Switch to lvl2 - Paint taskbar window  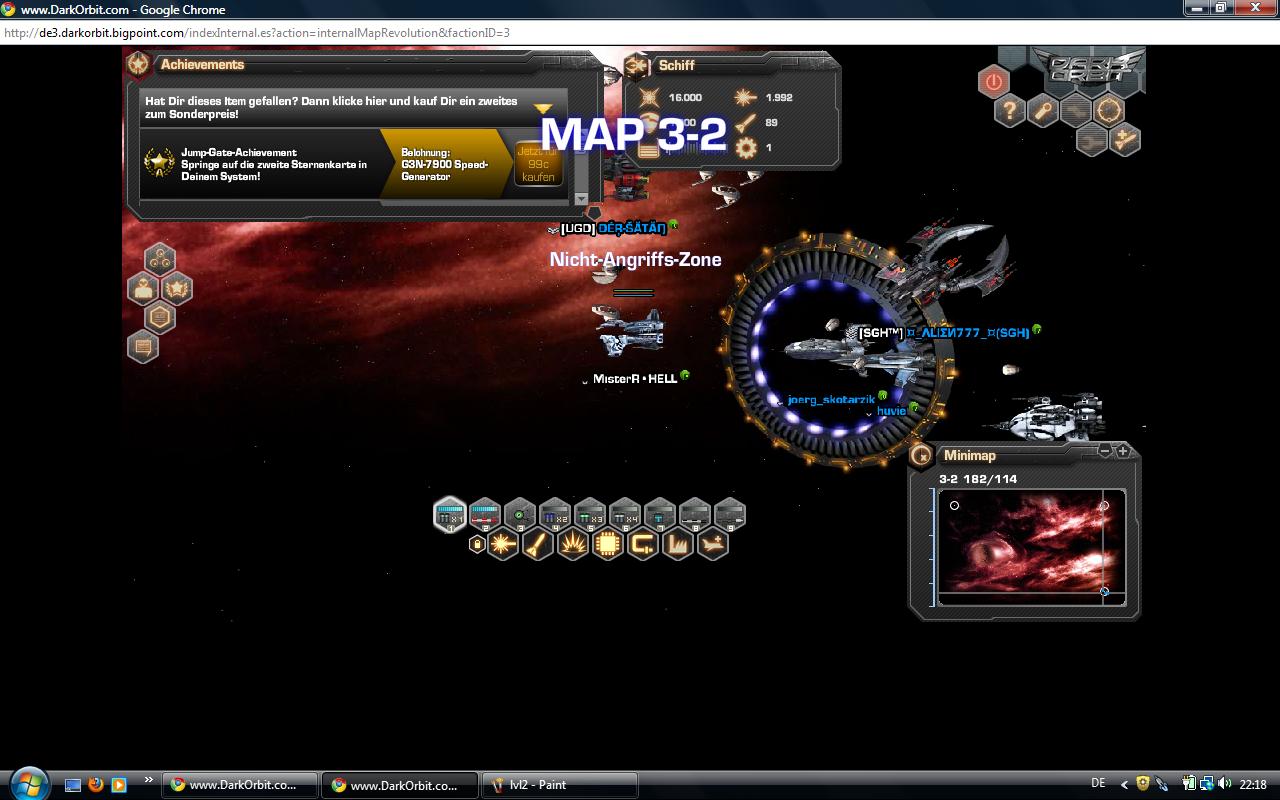[560, 785]
